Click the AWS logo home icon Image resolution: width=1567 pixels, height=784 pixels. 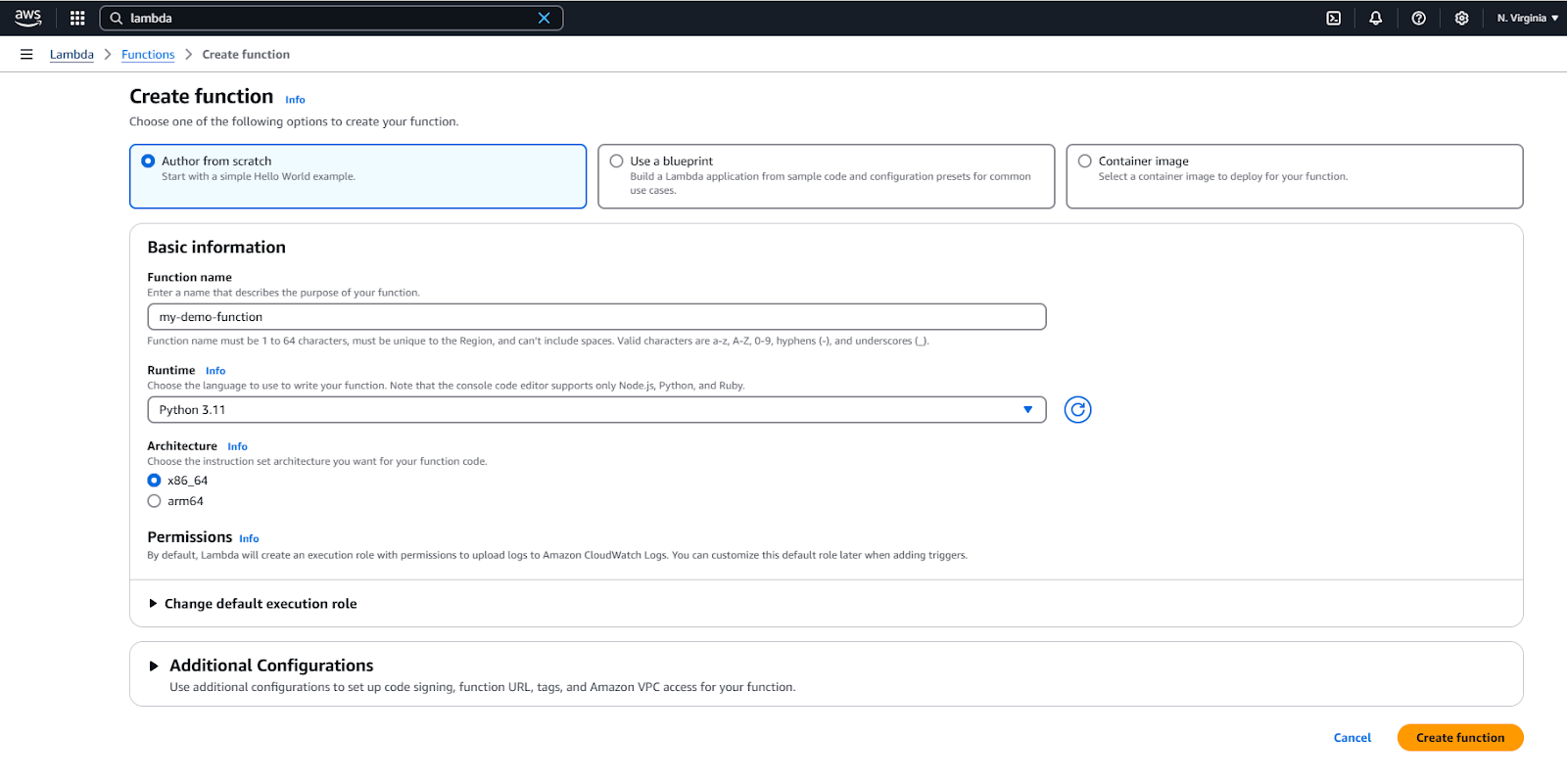pyautogui.click(x=27, y=18)
